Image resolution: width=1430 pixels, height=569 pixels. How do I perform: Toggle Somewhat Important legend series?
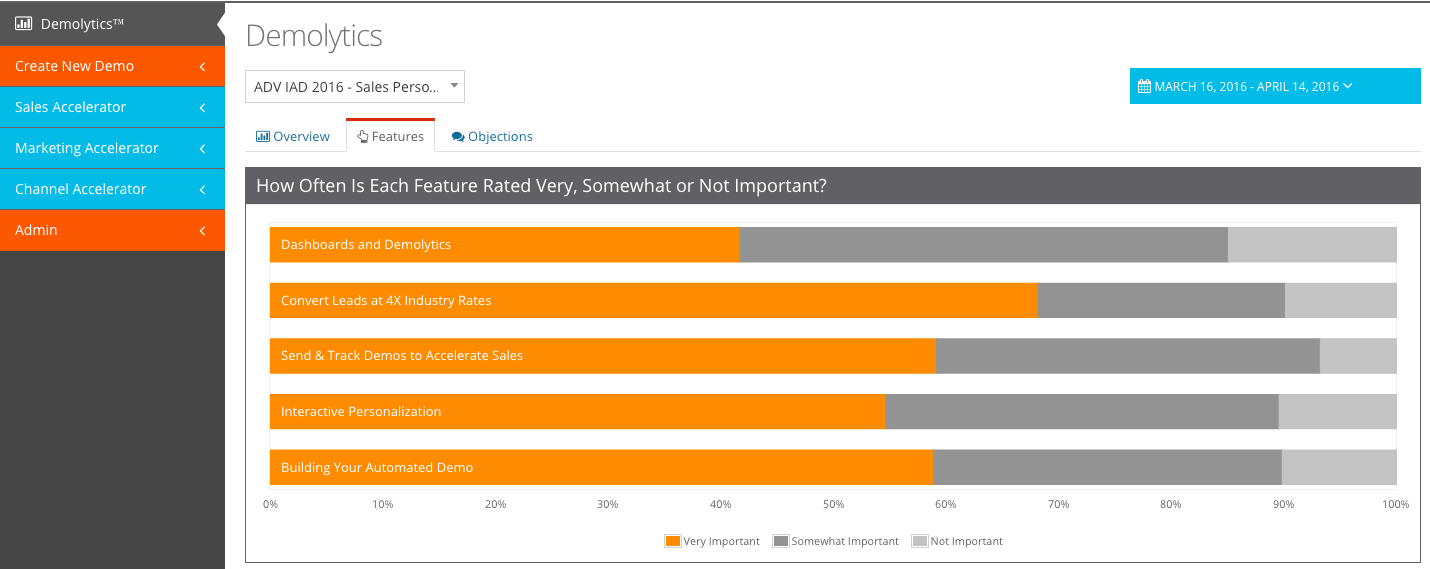836,541
